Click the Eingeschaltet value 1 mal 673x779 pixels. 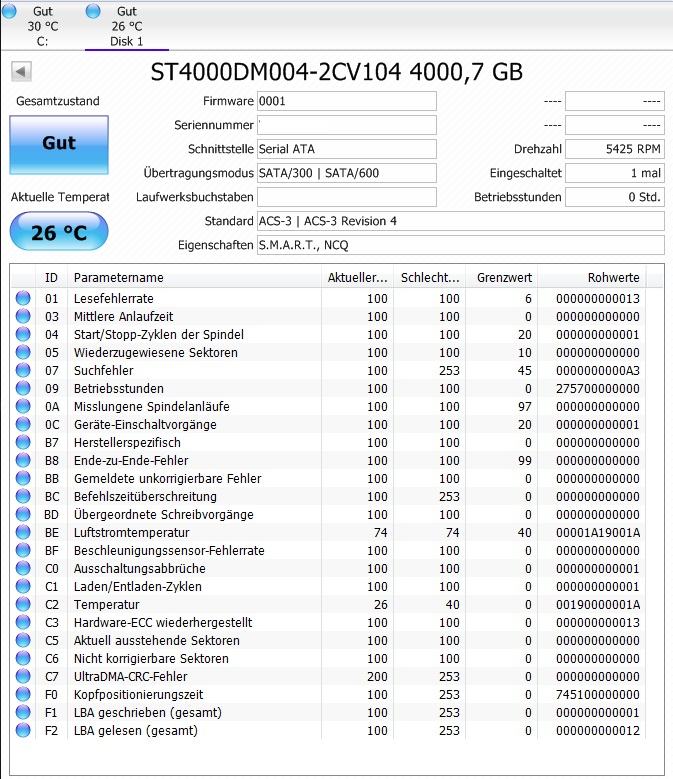tap(615, 173)
